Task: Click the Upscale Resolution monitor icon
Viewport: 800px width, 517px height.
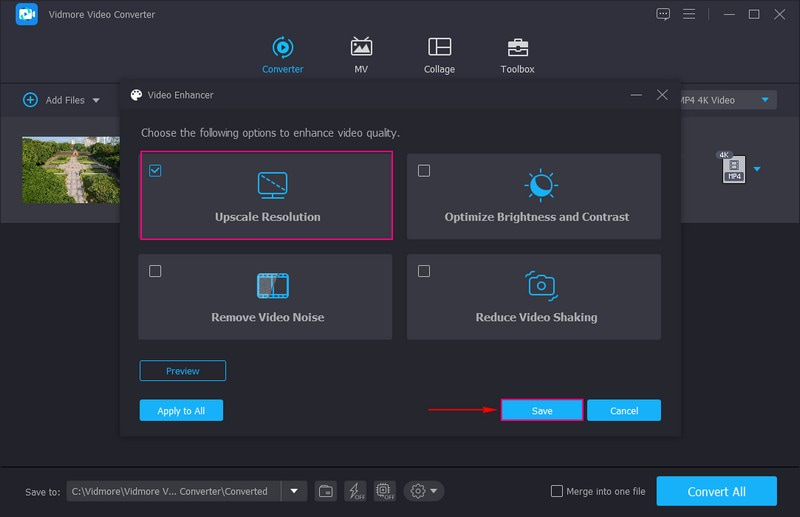Action: [272, 184]
